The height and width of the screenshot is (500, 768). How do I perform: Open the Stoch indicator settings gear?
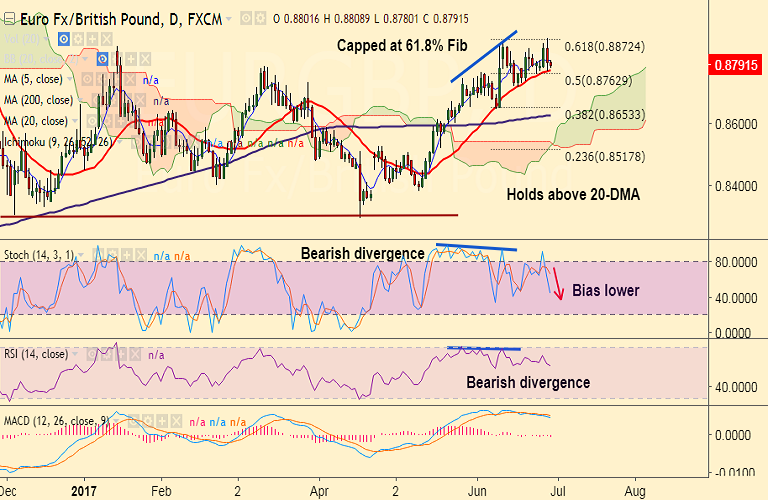tap(113, 255)
